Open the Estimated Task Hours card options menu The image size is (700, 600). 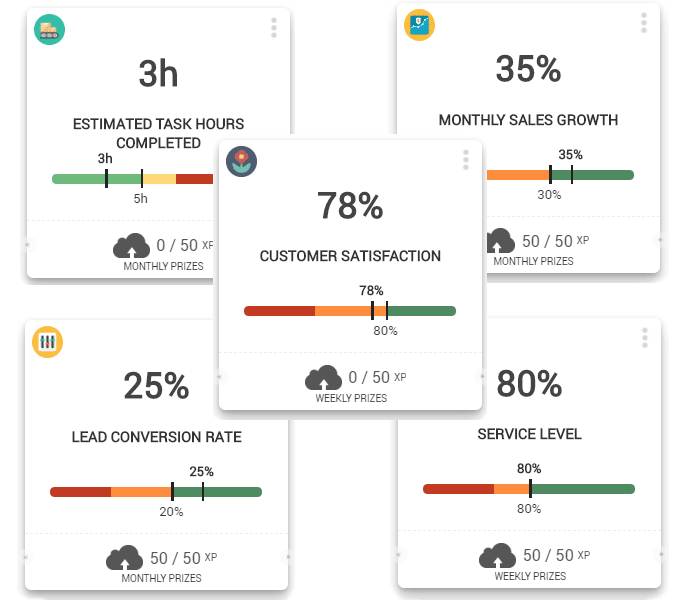273,28
